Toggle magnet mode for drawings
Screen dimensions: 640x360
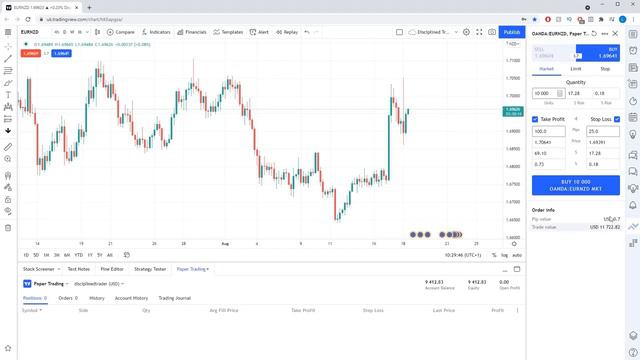[x=8, y=175]
